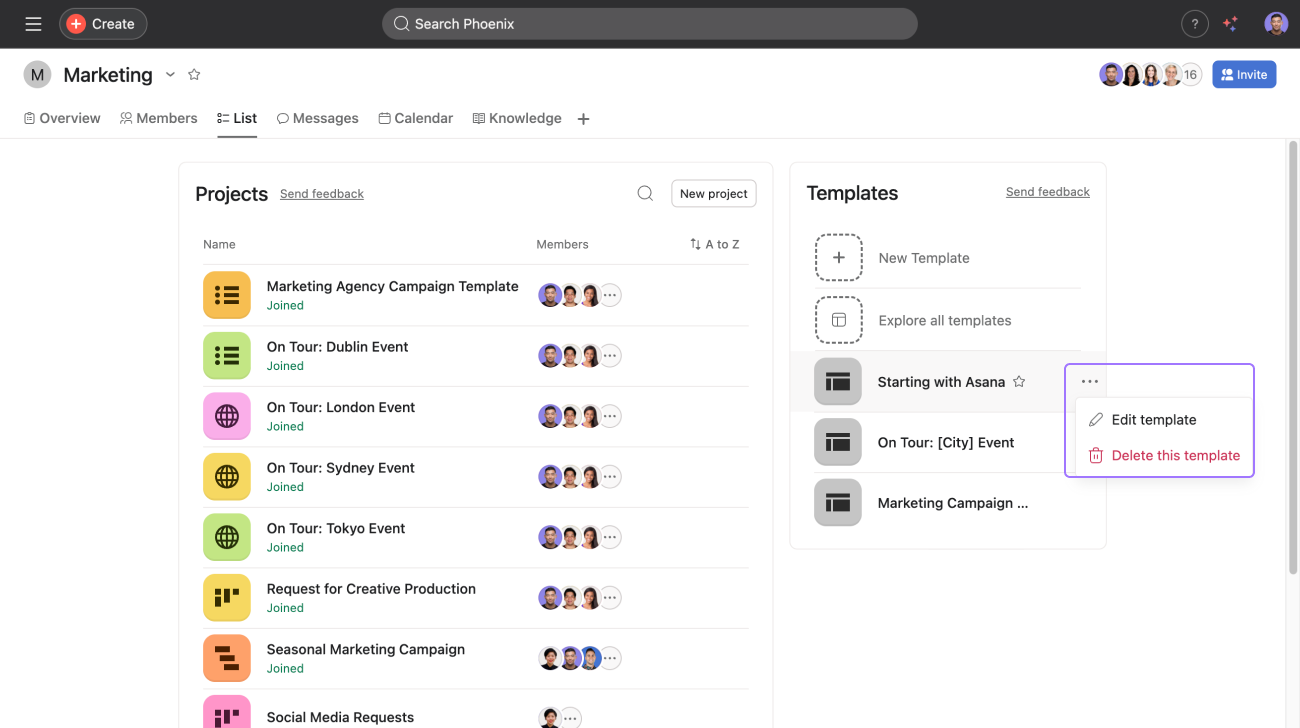Viewport: 1300px width, 728px height.
Task: Click the Explore all templates icon
Action: 838,320
